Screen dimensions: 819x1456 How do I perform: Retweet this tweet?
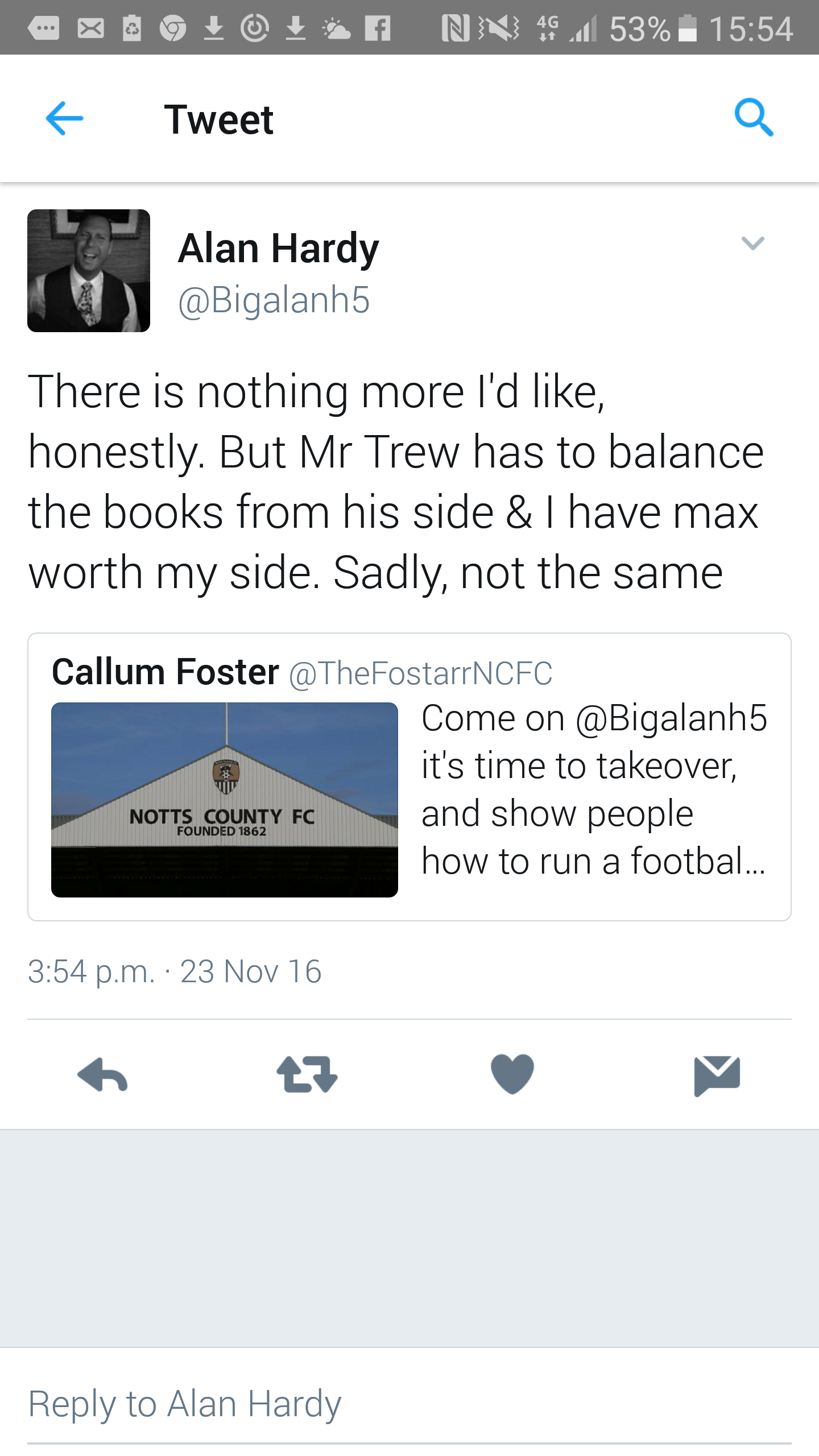pos(307,1074)
